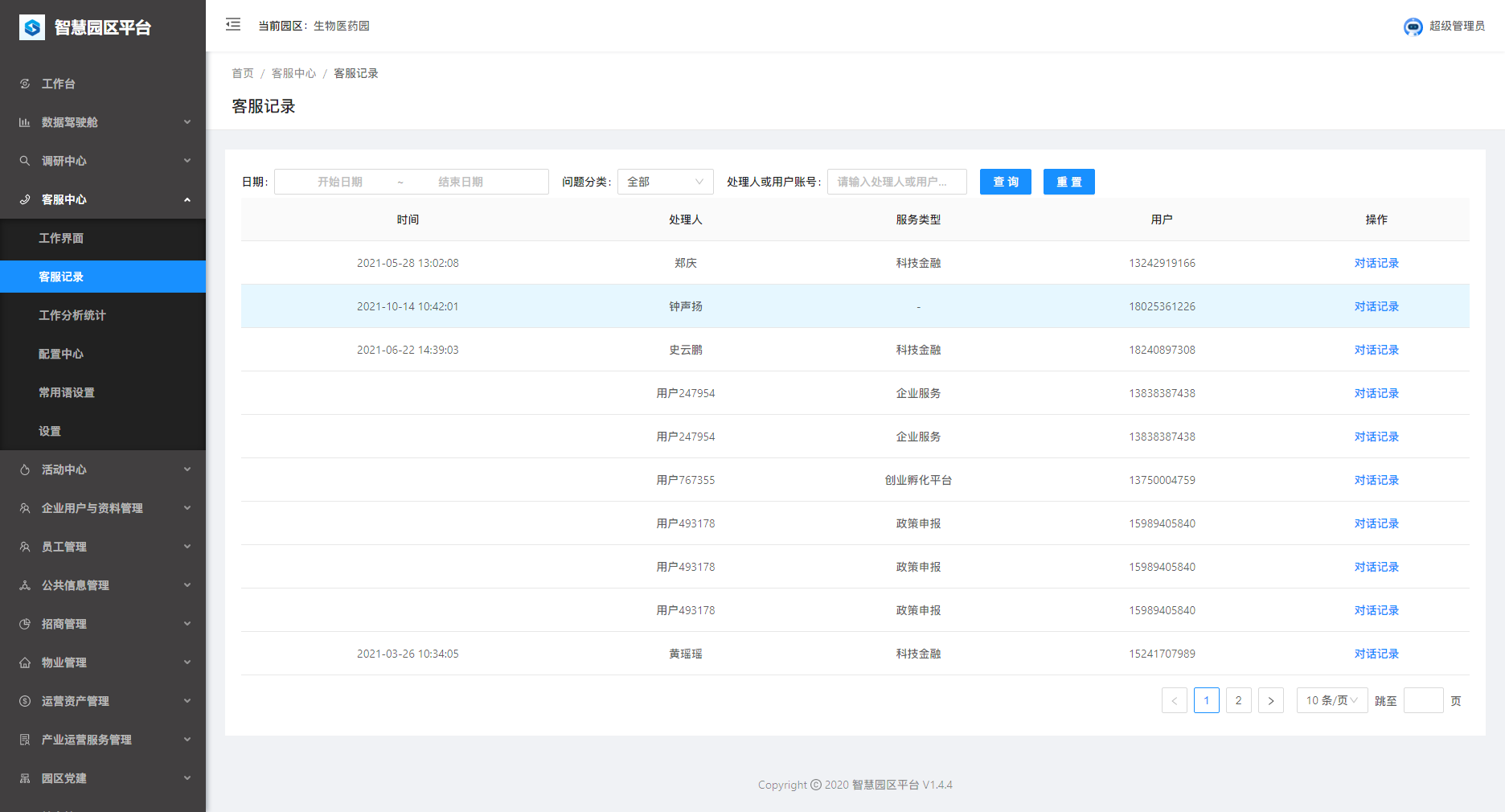This screenshot has width=1505, height=812.
Task: Go to page 2 of the records
Action: (1238, 700)
